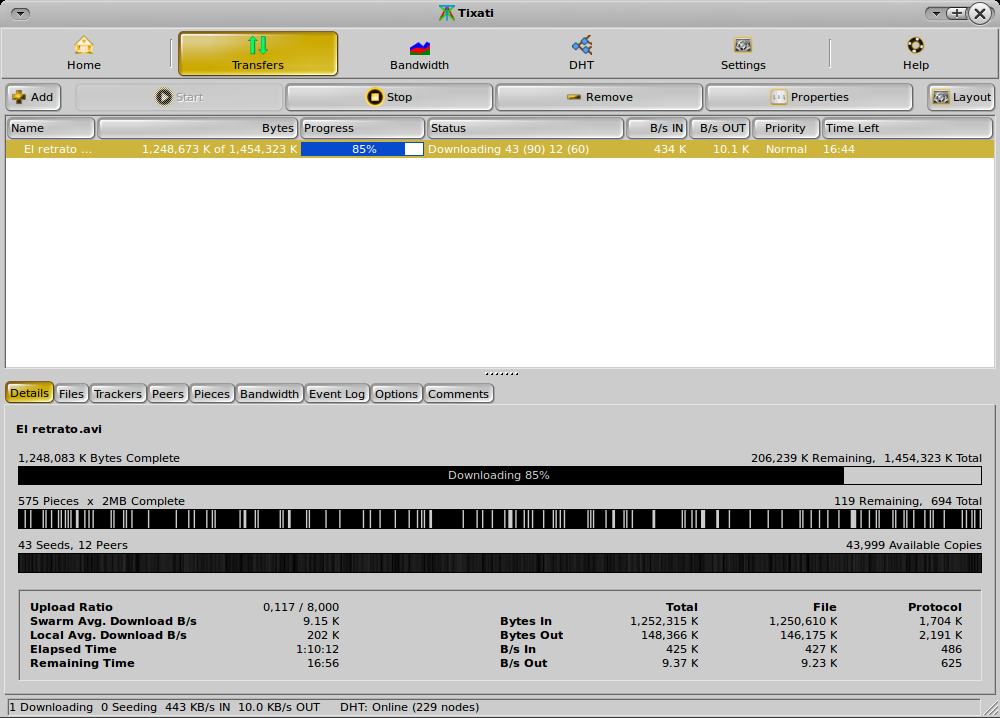This screenshot has width=1000, height=718.
Task: Stop the current download
Action: pos(389,96)
